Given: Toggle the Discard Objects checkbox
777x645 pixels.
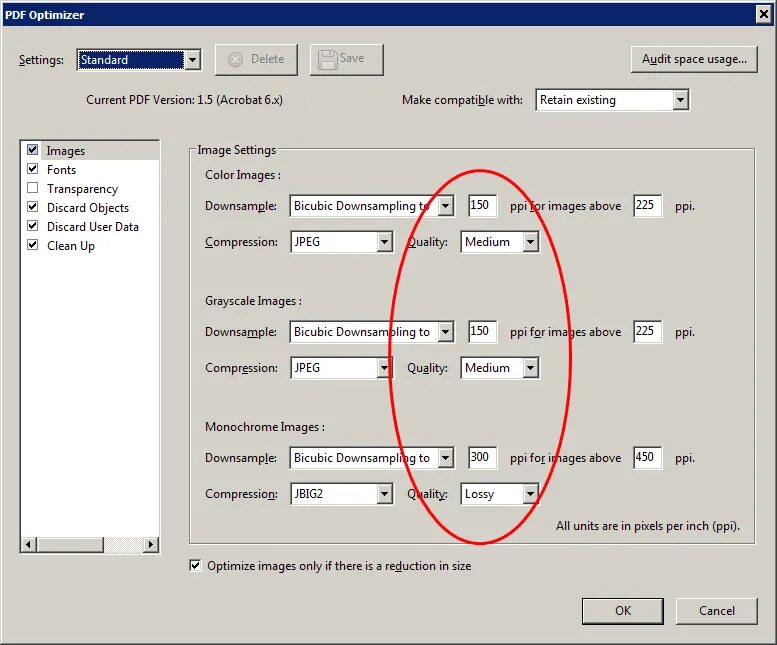Looking at the screenshot, I should (33, 207).
